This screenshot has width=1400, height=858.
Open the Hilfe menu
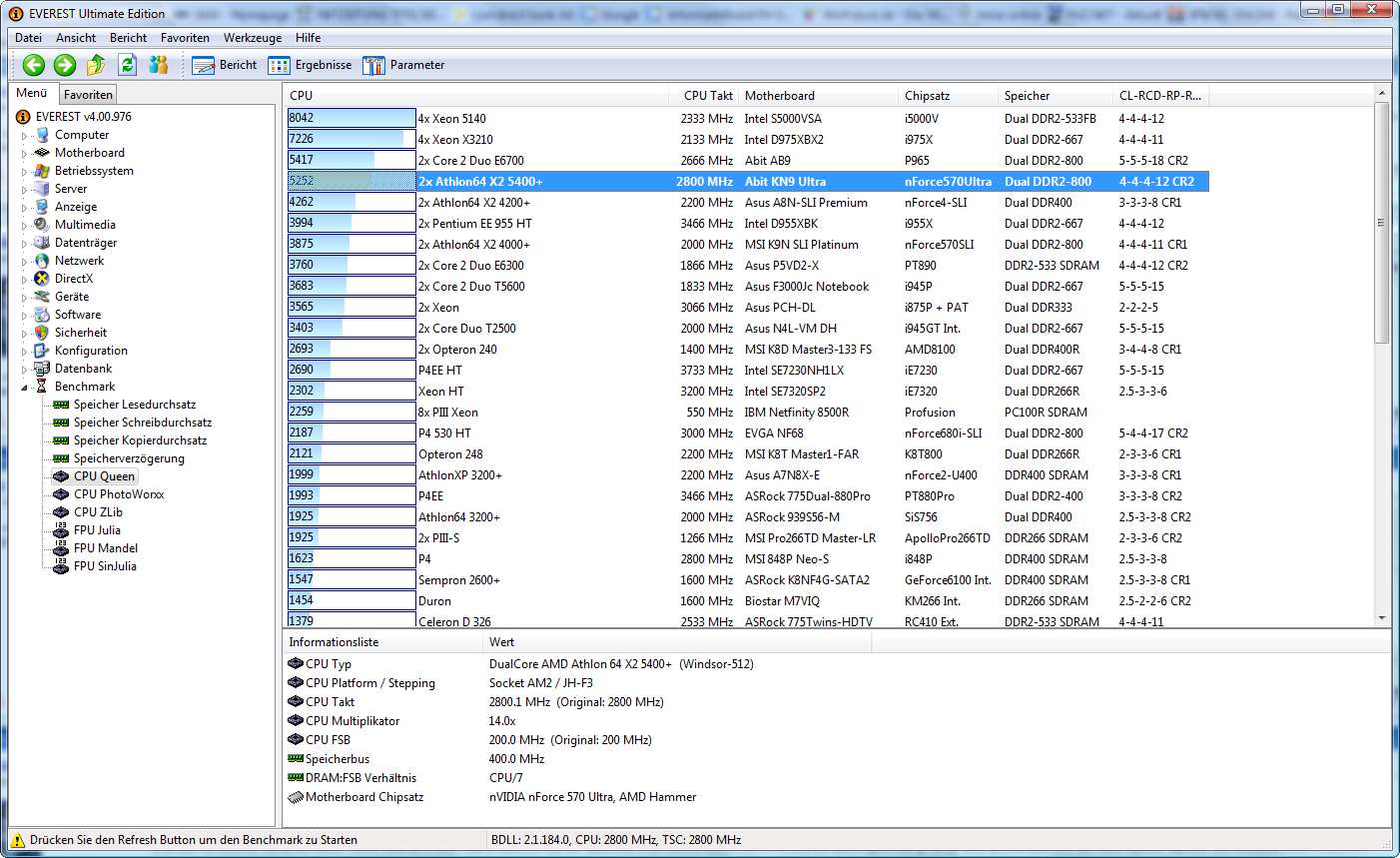[308, 38]
